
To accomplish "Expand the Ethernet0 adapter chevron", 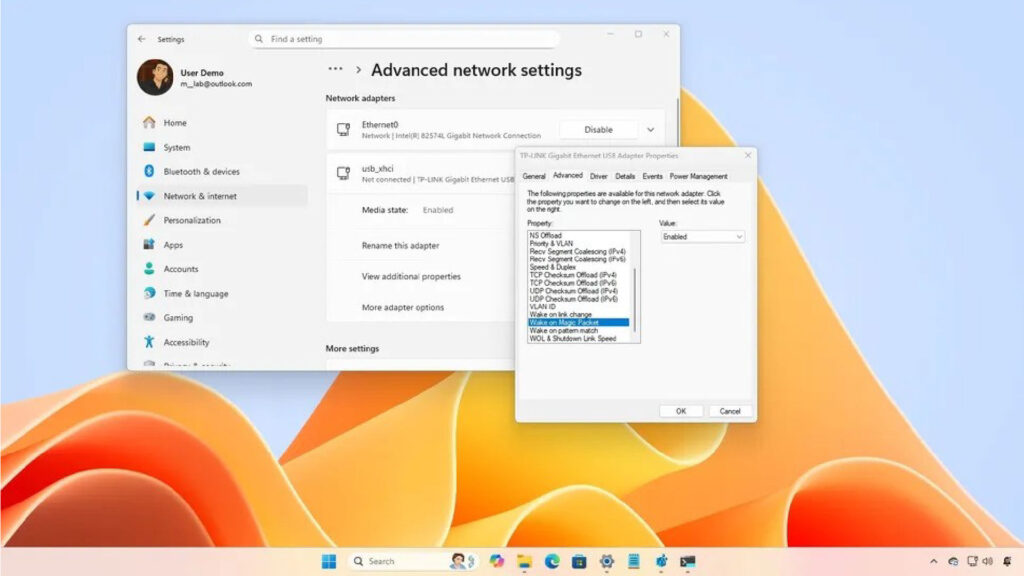I will click(x=651, y=130).
